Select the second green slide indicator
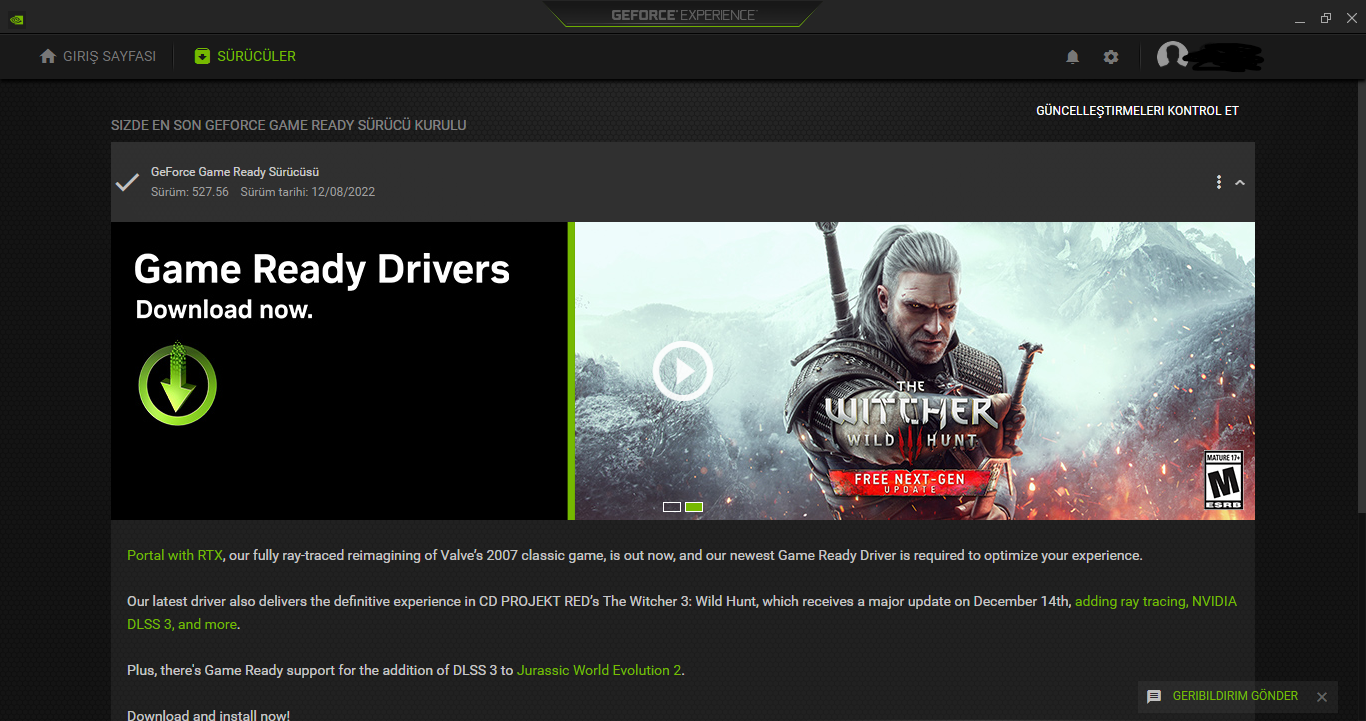The height and width of the screenshot is (721, 1366). coord(694,507)
